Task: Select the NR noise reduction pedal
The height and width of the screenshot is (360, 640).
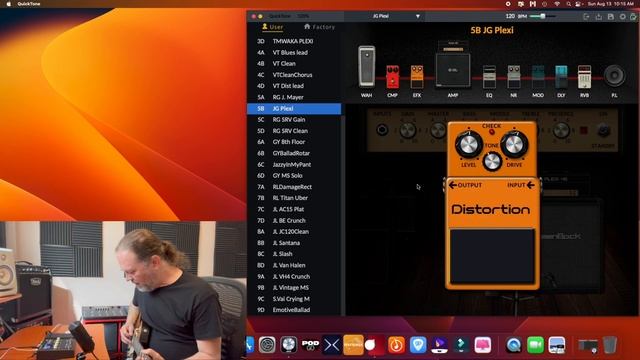Action: pyautogui.click(x=513, y=77)
